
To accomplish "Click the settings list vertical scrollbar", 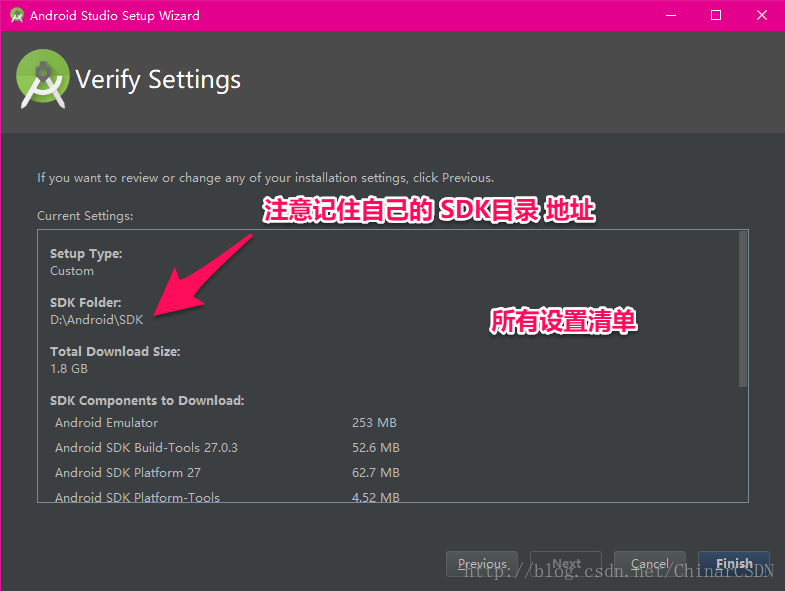I will tap(743, 309).
